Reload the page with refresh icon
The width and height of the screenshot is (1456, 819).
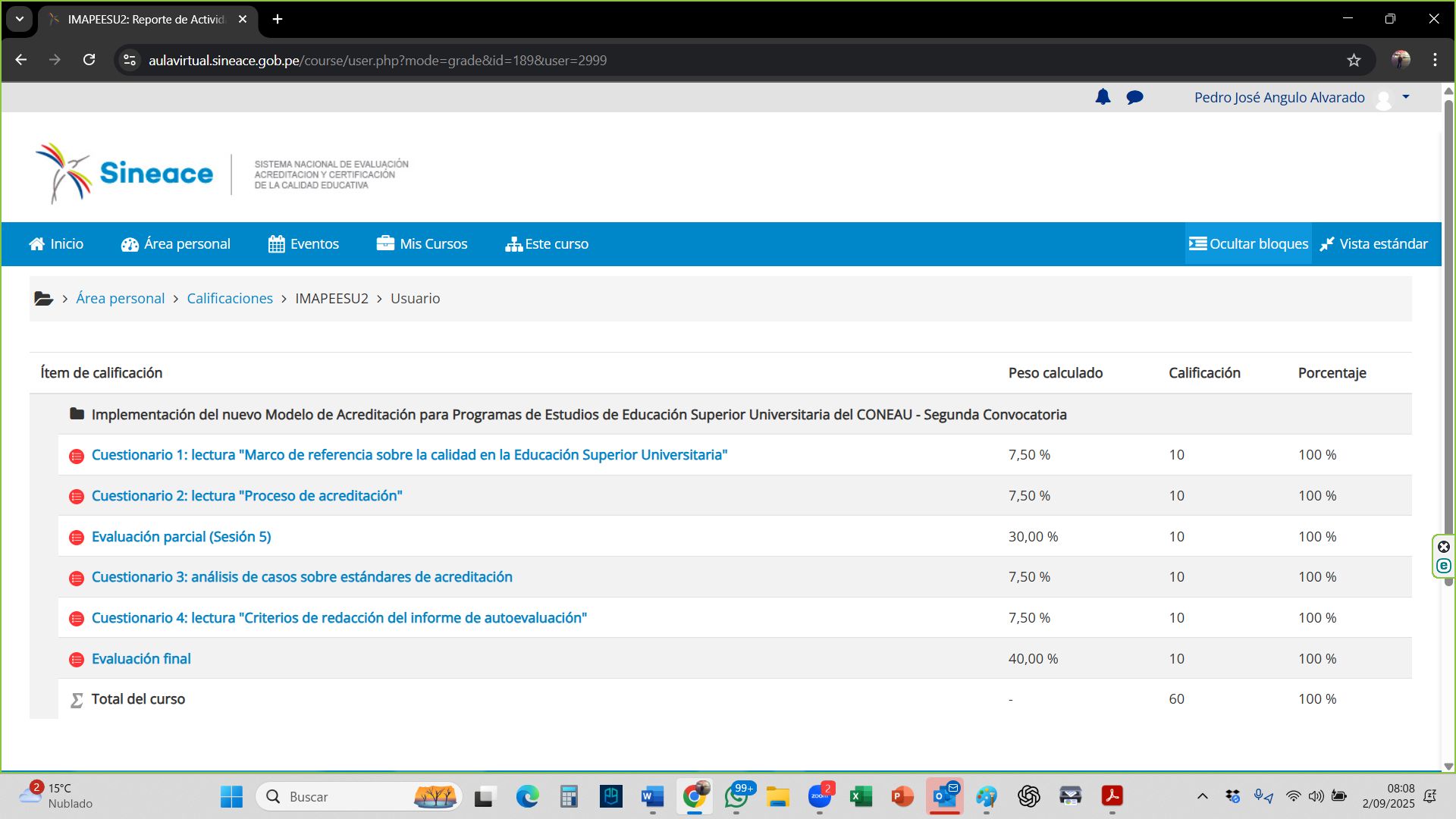click(x=89, y=60)
